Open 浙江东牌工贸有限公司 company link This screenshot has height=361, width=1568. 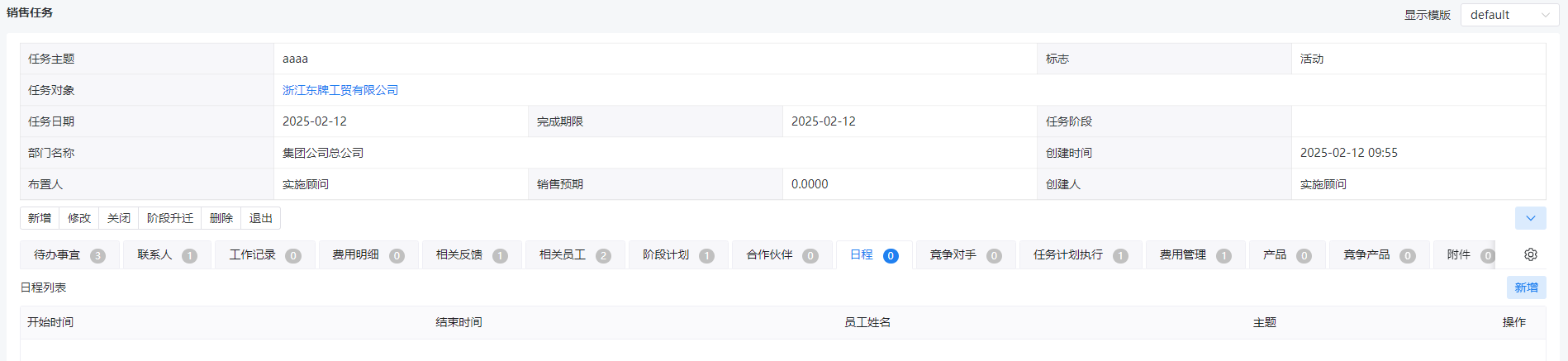[x=340, y=90]
